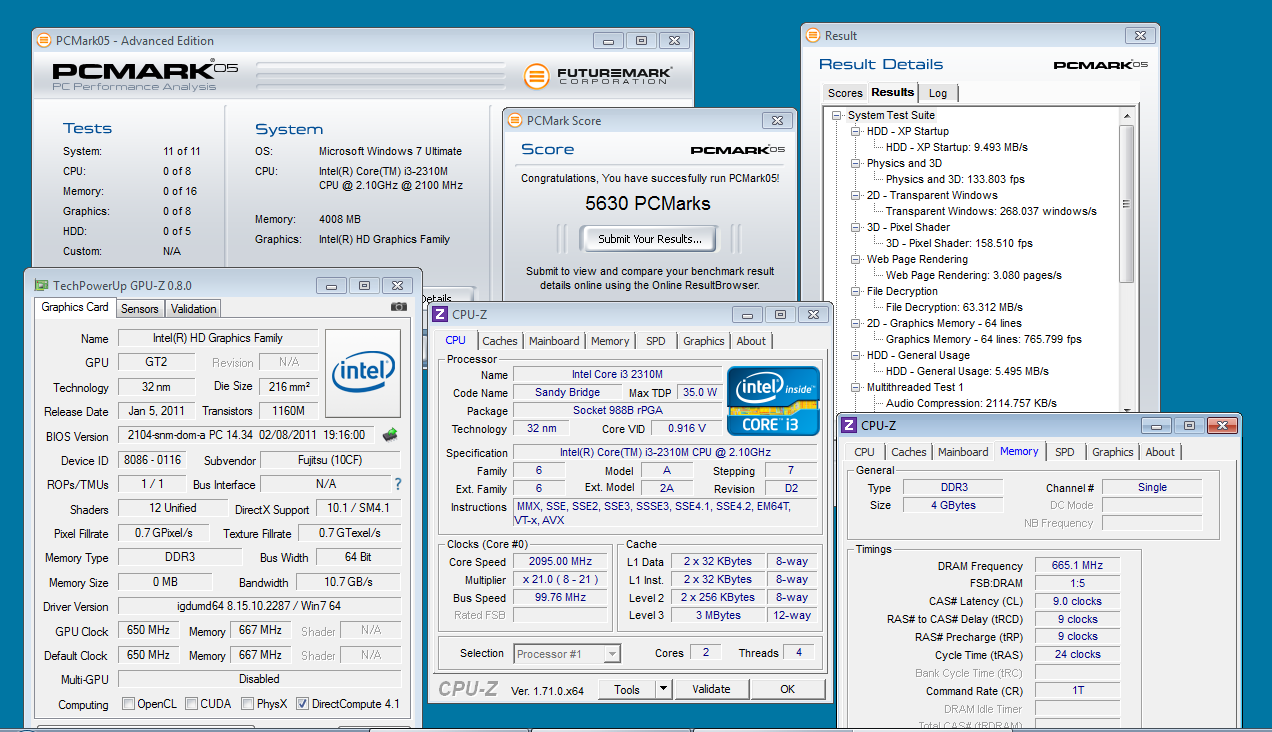Click the Submit Your Results button
Image resolution: width=1272 pixels, height=732 pixels.
650,239
